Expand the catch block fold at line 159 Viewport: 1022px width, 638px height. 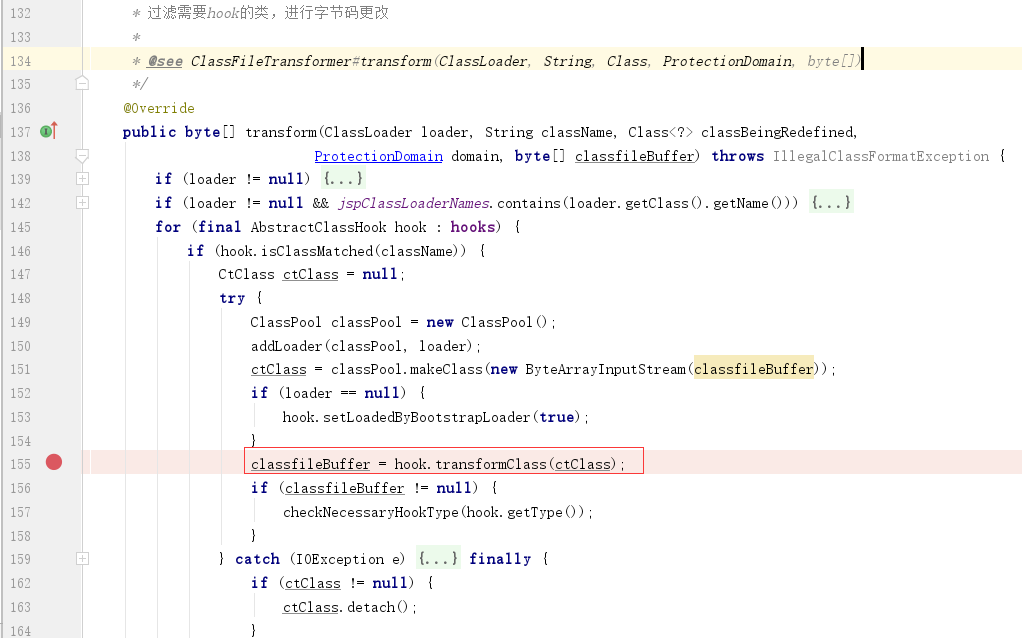point(82,558)
